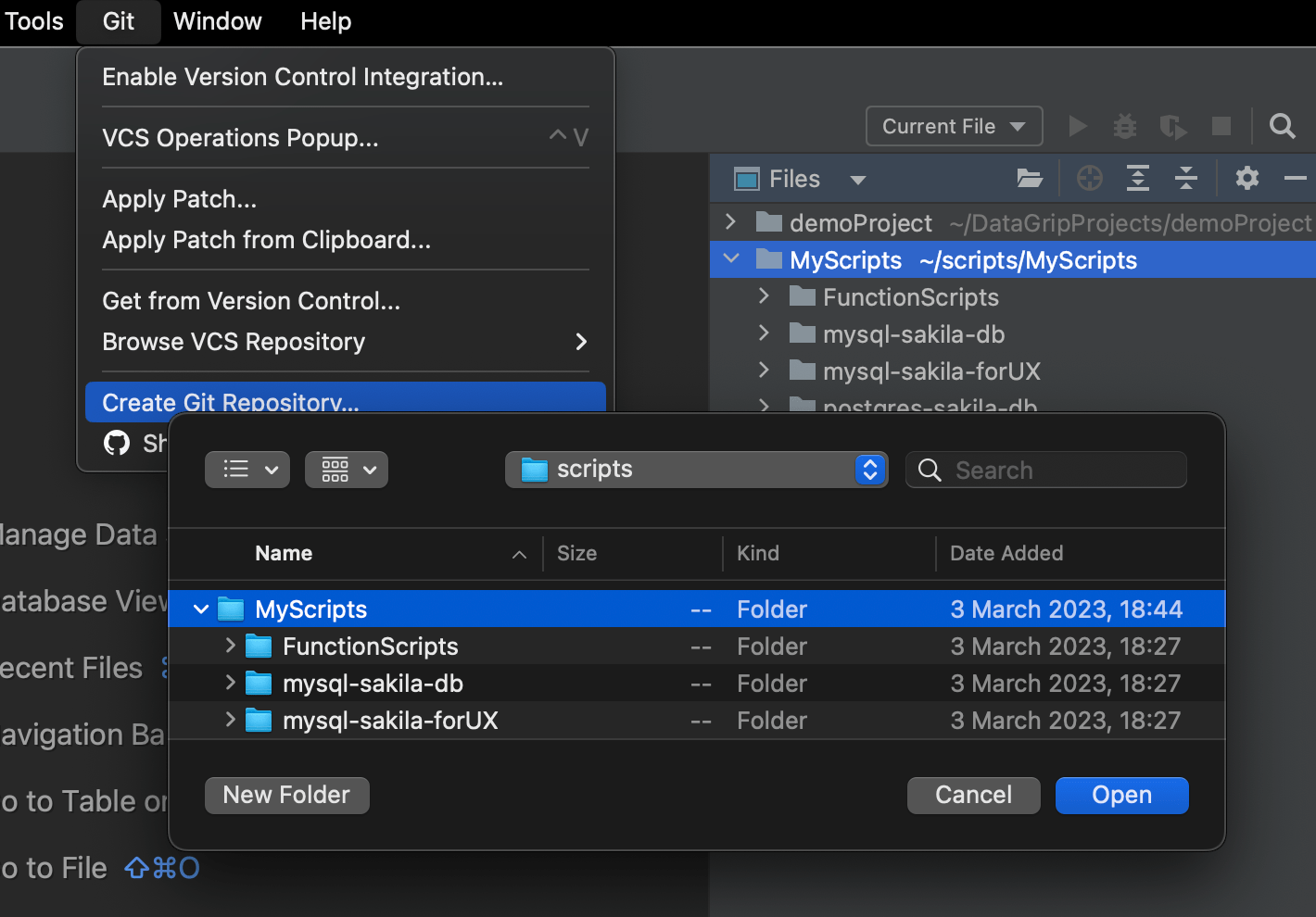Open Files panel gear settings

click(x=1247, y=179)
